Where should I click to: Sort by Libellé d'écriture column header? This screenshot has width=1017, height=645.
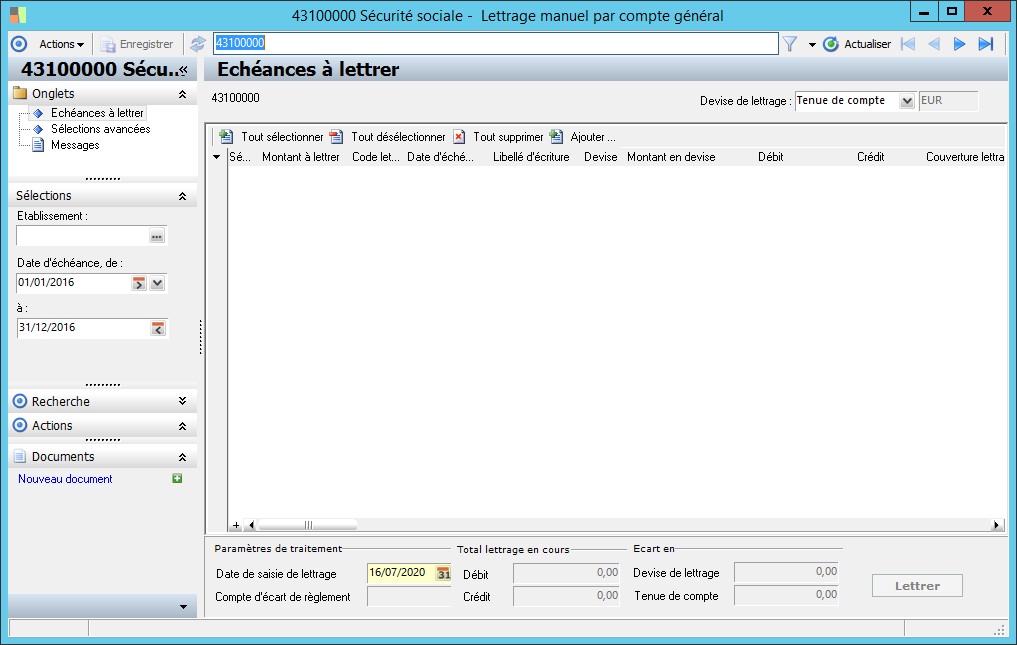coord(531,157)
